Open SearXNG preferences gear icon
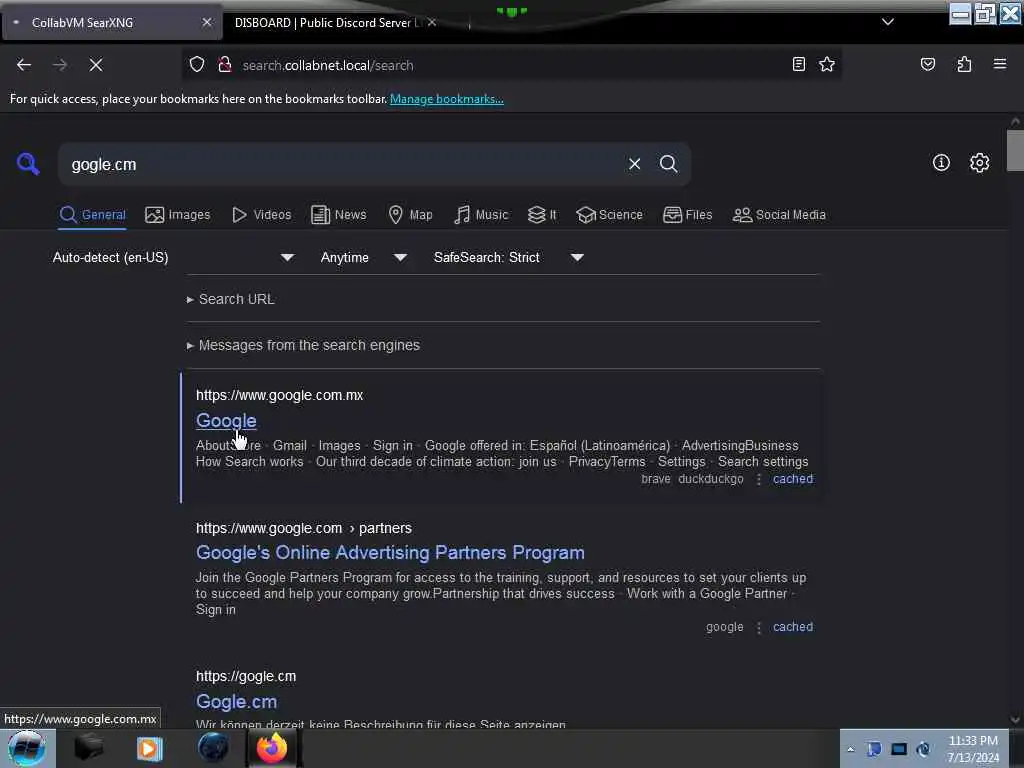 coord(979,163)
